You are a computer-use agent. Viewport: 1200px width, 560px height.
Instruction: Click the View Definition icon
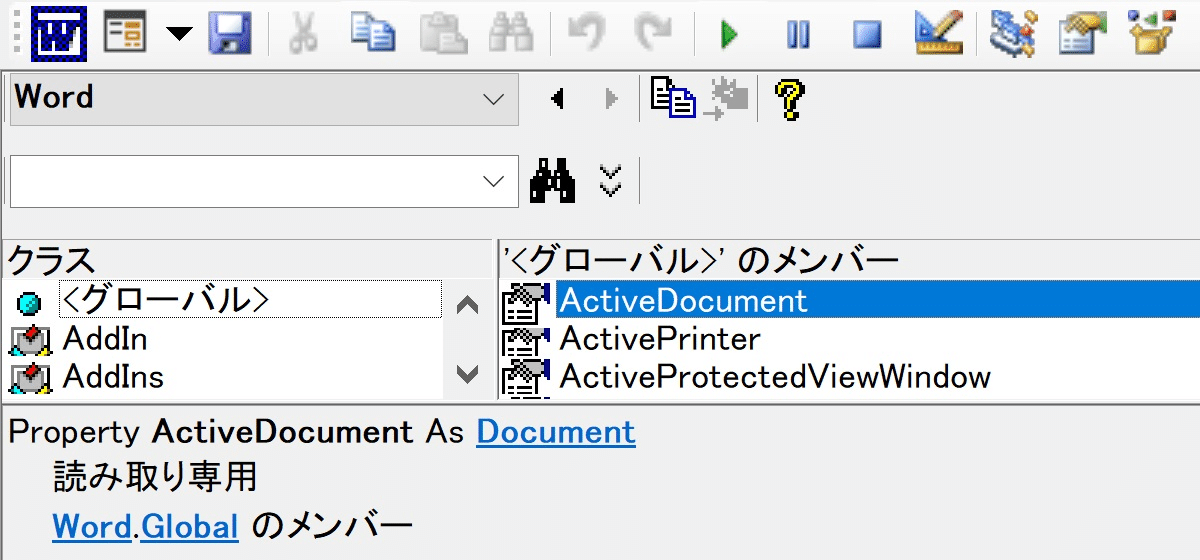(x=729, y=97)
